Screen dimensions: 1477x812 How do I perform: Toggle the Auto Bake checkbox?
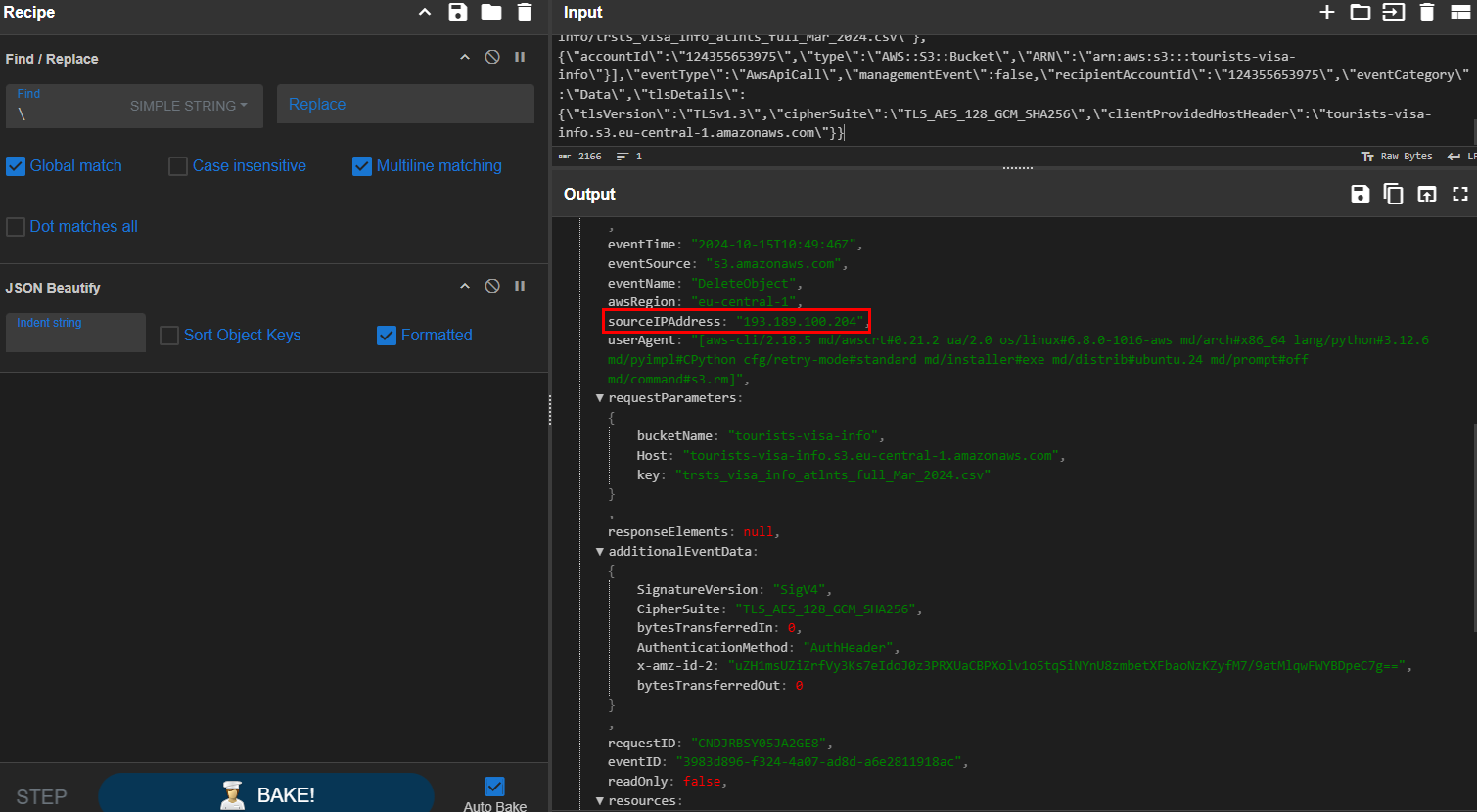pos(494,787)
